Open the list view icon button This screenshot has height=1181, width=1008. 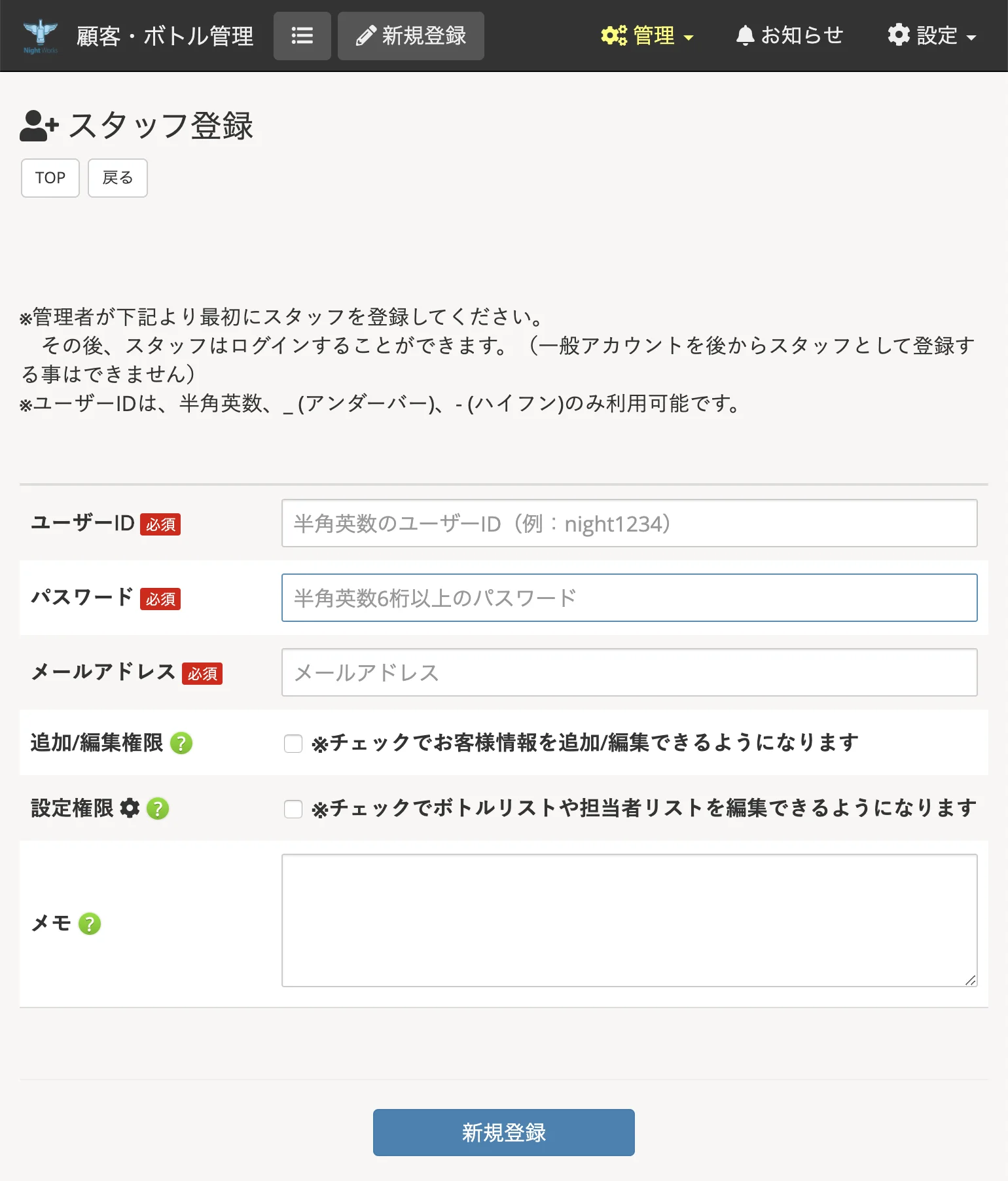point(302,36)
